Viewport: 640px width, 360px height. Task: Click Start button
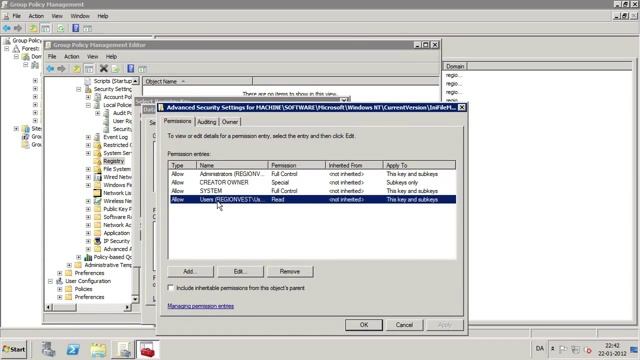(x=13, y=349)
